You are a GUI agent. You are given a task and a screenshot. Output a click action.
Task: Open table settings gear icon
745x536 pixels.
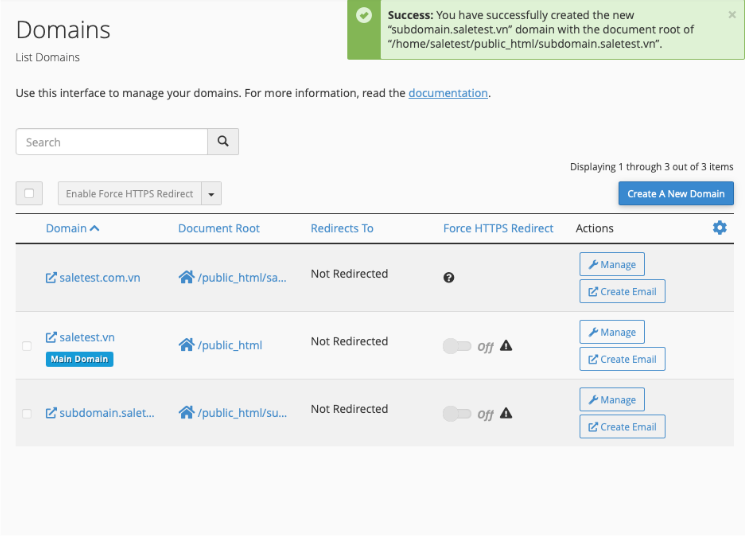tap(719, 228)
